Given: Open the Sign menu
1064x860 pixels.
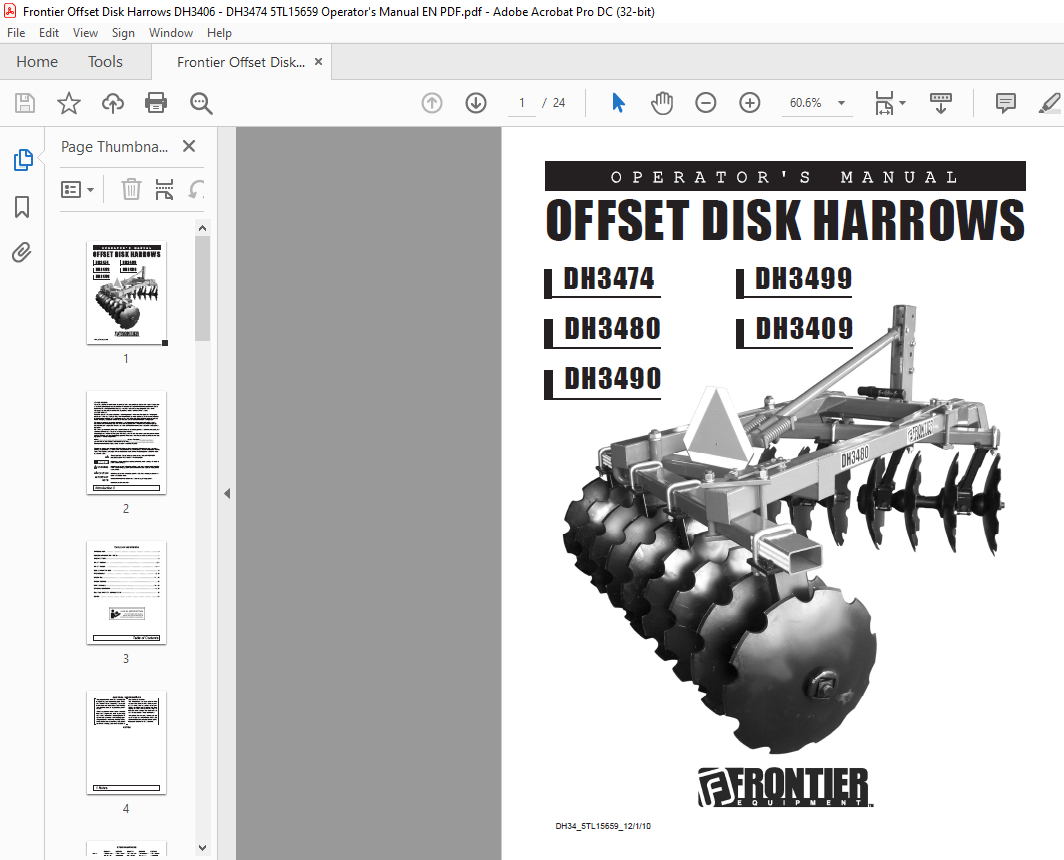Looking at the screenshot, I should pyautogui.click(x=123, y=33).
